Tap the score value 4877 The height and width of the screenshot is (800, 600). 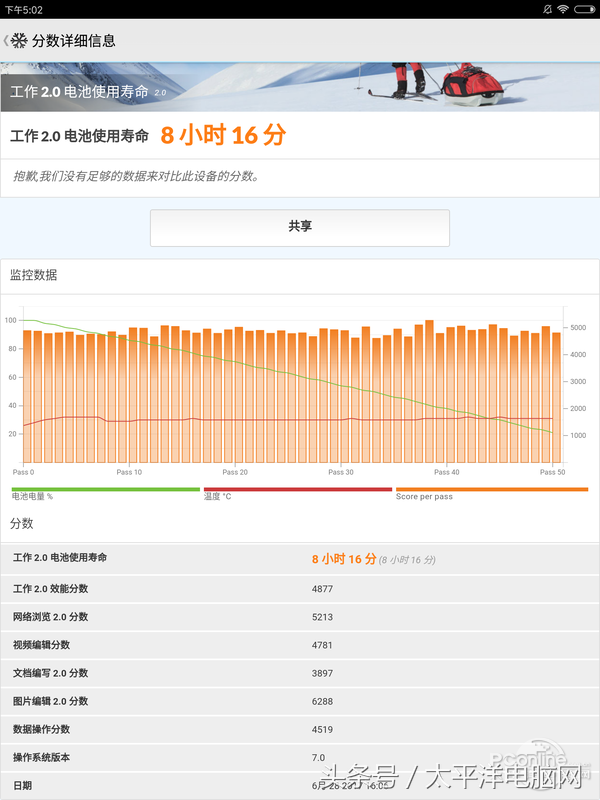coord(322,589)
